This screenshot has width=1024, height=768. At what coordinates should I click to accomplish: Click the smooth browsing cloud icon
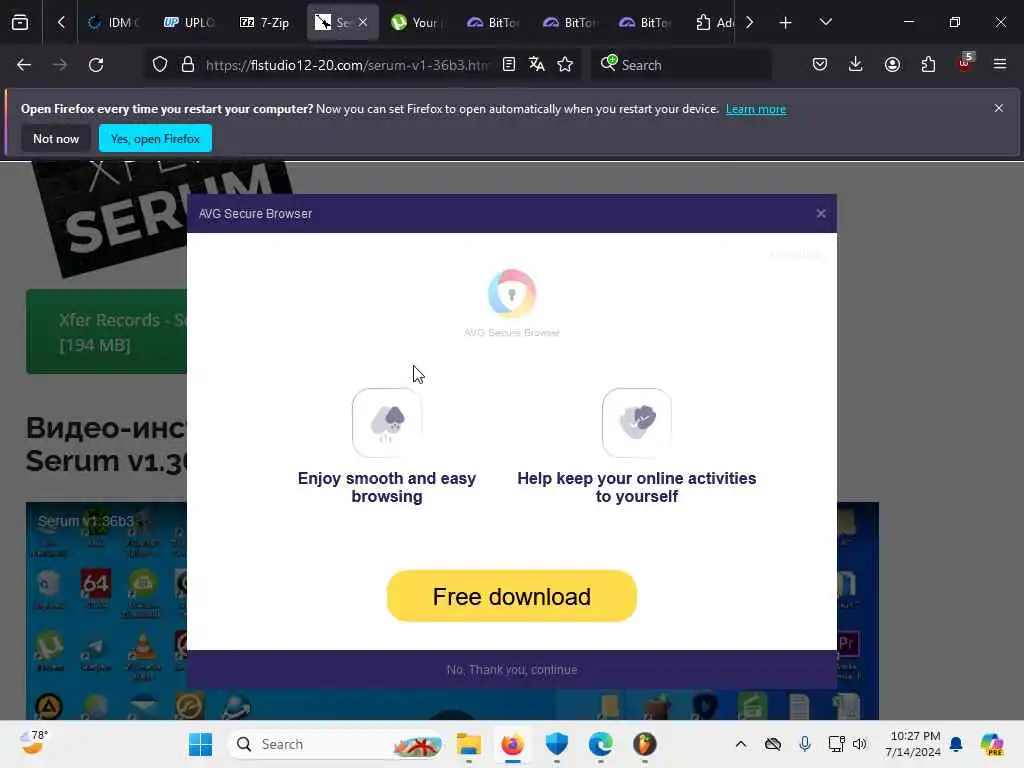(387, 423)
